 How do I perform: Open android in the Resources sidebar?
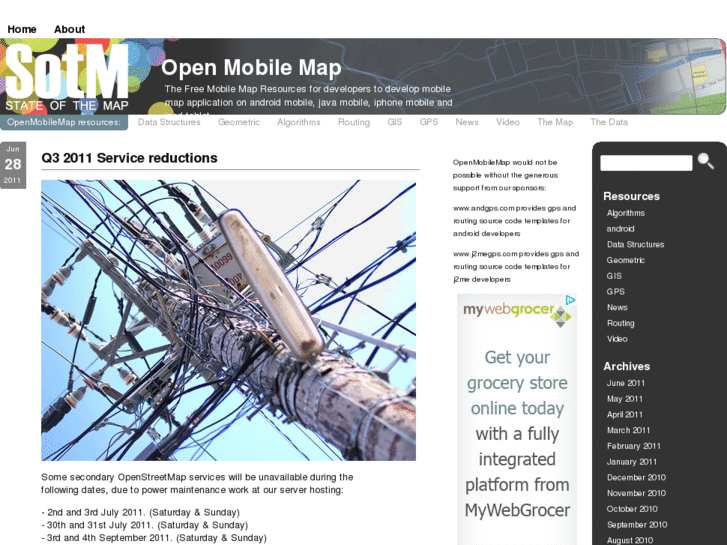click(x=620, y=229)
